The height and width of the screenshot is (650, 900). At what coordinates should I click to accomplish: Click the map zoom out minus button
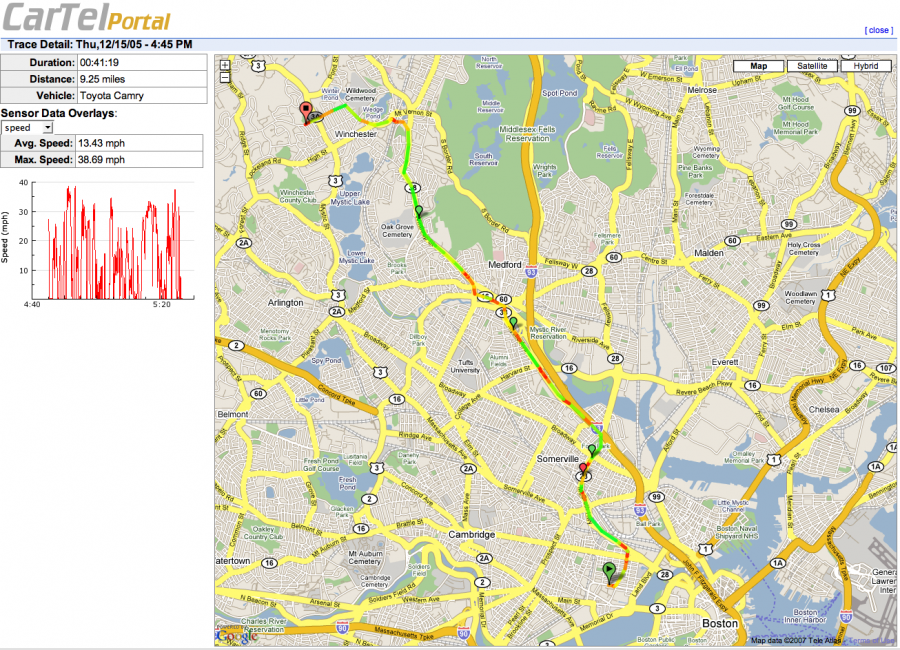pyautogui.click(x=225, y=78)
